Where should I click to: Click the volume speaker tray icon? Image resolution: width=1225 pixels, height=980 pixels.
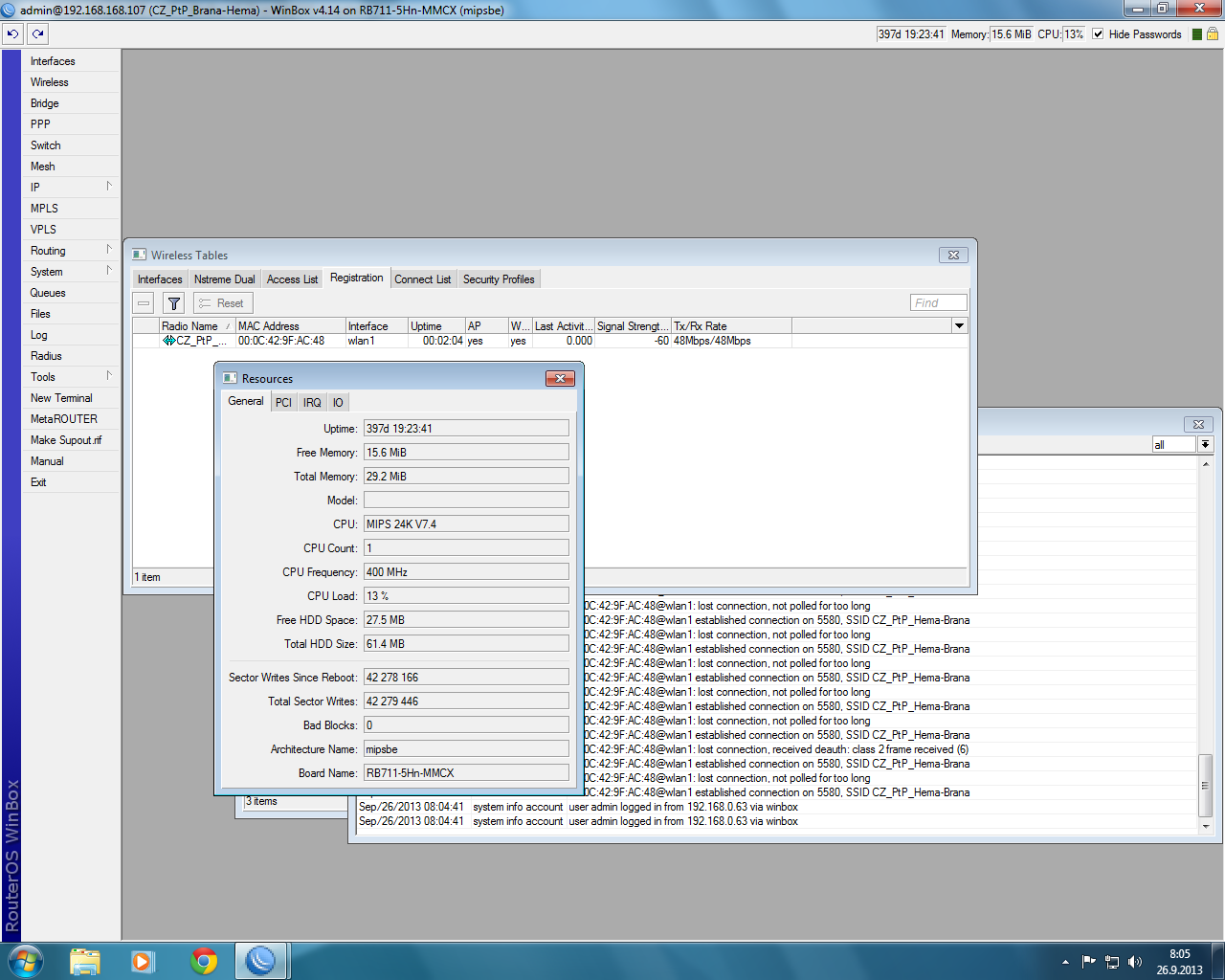pyautogui.click(x=1135, y=962)
